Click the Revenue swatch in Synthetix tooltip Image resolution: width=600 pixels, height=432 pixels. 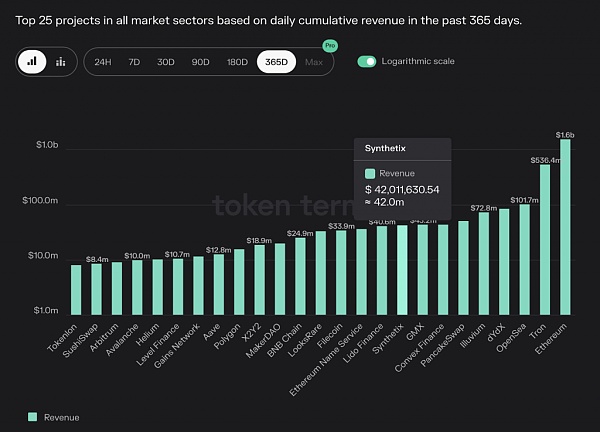pos(372,175)
